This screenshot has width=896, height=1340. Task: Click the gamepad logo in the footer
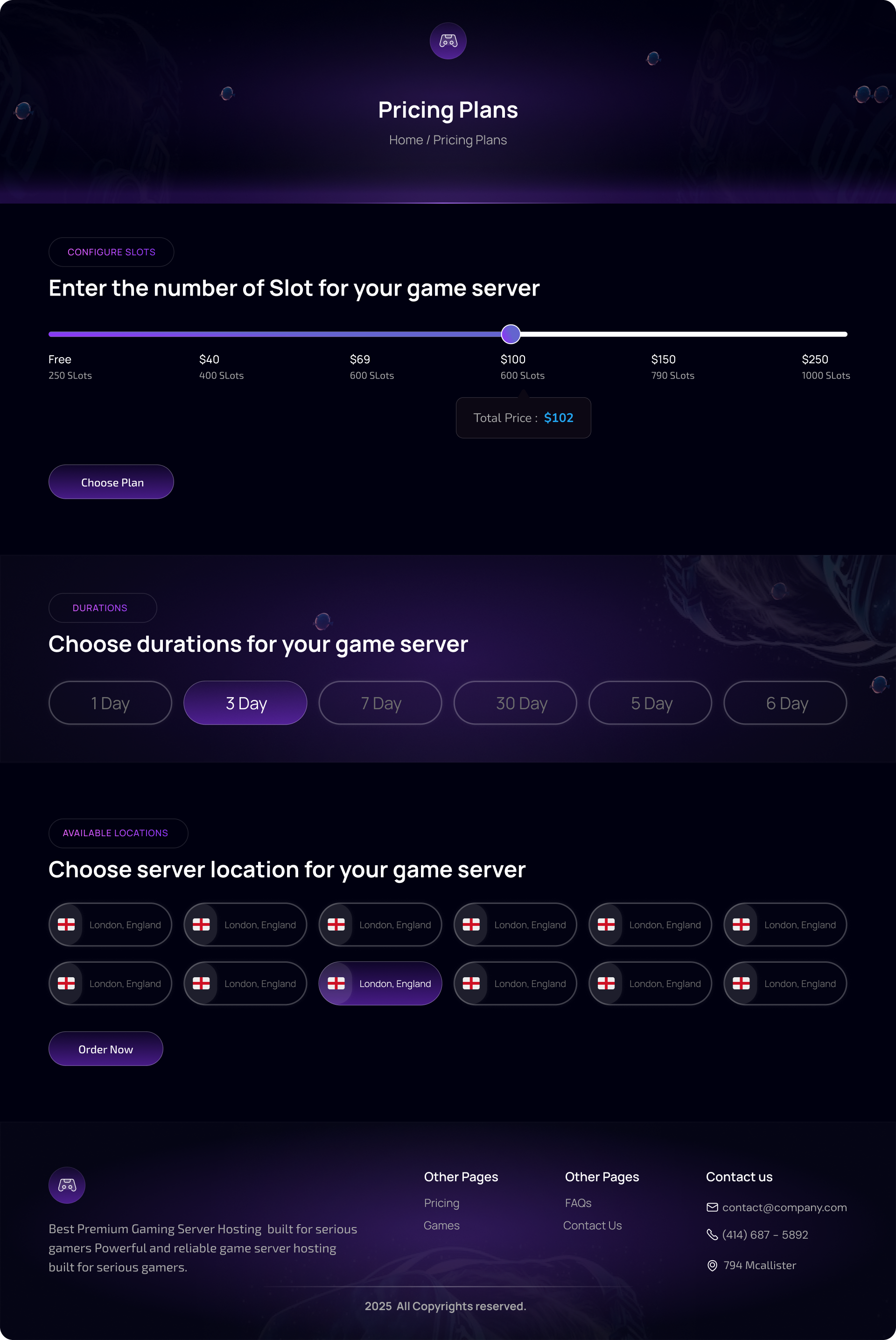pos(67,1185)
